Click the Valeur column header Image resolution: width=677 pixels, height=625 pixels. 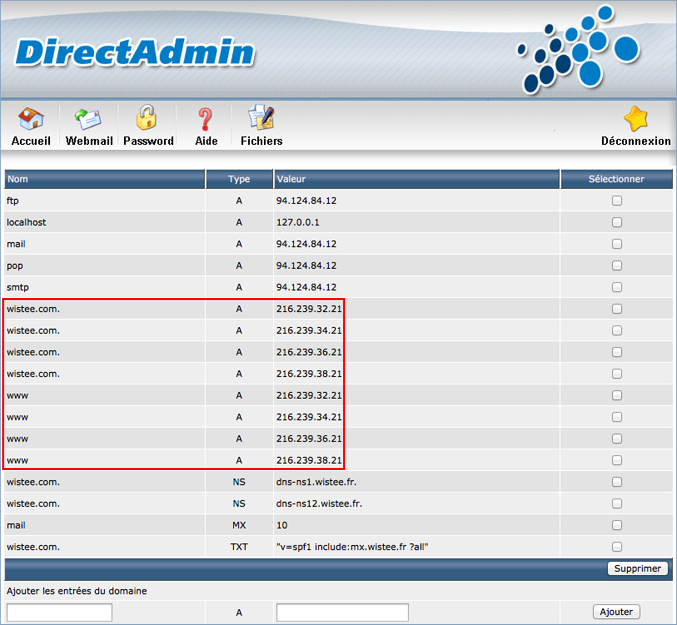pyautogui.click(x=417, y=179)
